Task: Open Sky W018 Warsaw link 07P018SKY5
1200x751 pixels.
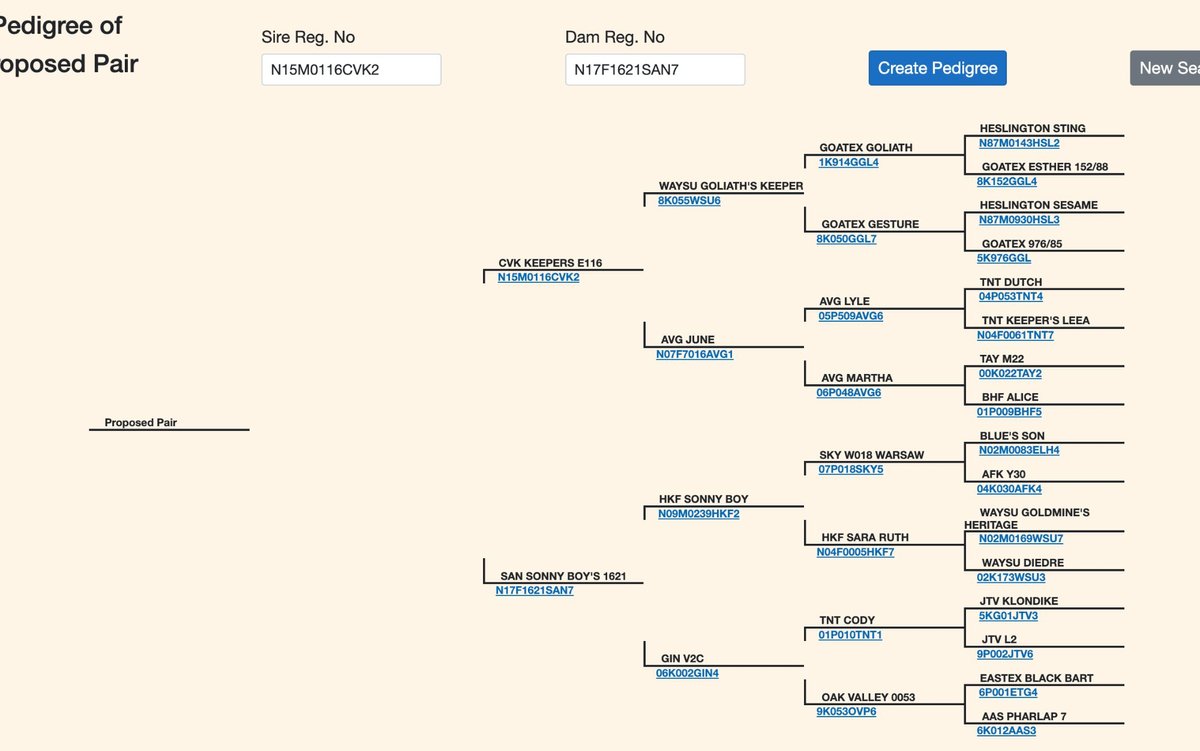Action: [850, 469]
